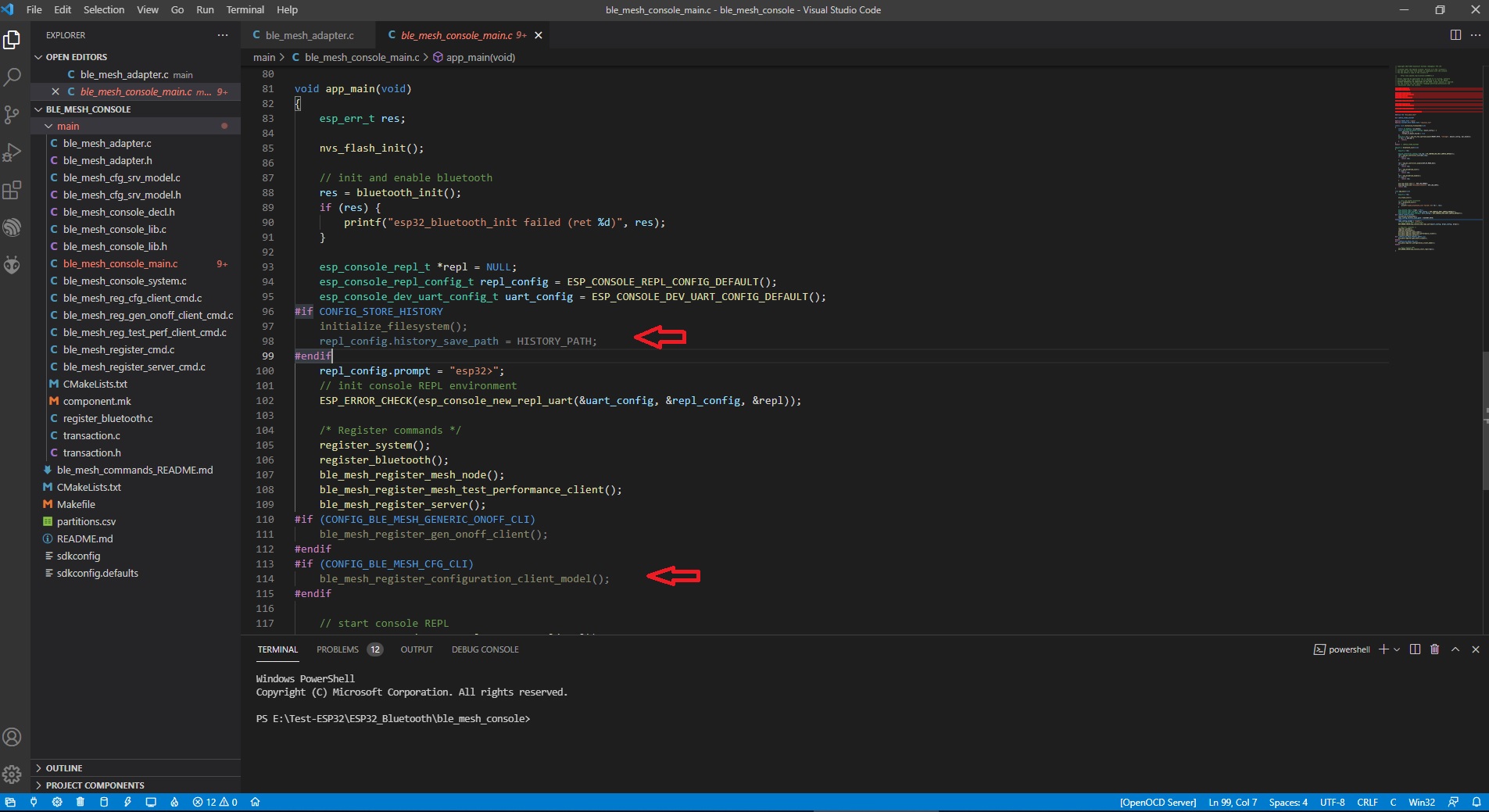1489x812 pixels.
Task: Open notifications bell in status bar
Action: [x=1476, y=802]
